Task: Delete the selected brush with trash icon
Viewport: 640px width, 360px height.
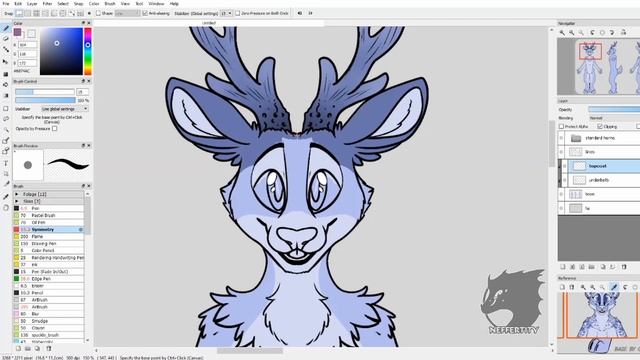Action: (49, 349)
